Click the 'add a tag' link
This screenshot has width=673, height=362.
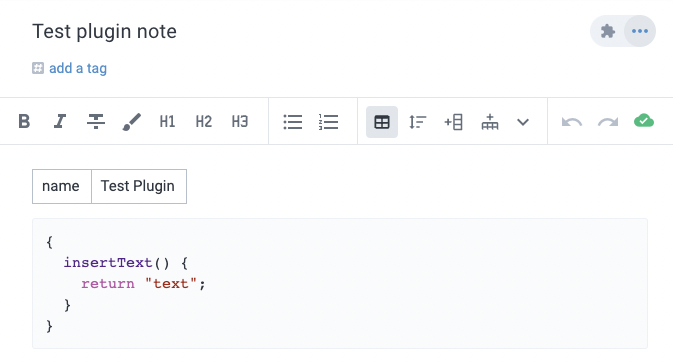[x=78, y=68]
